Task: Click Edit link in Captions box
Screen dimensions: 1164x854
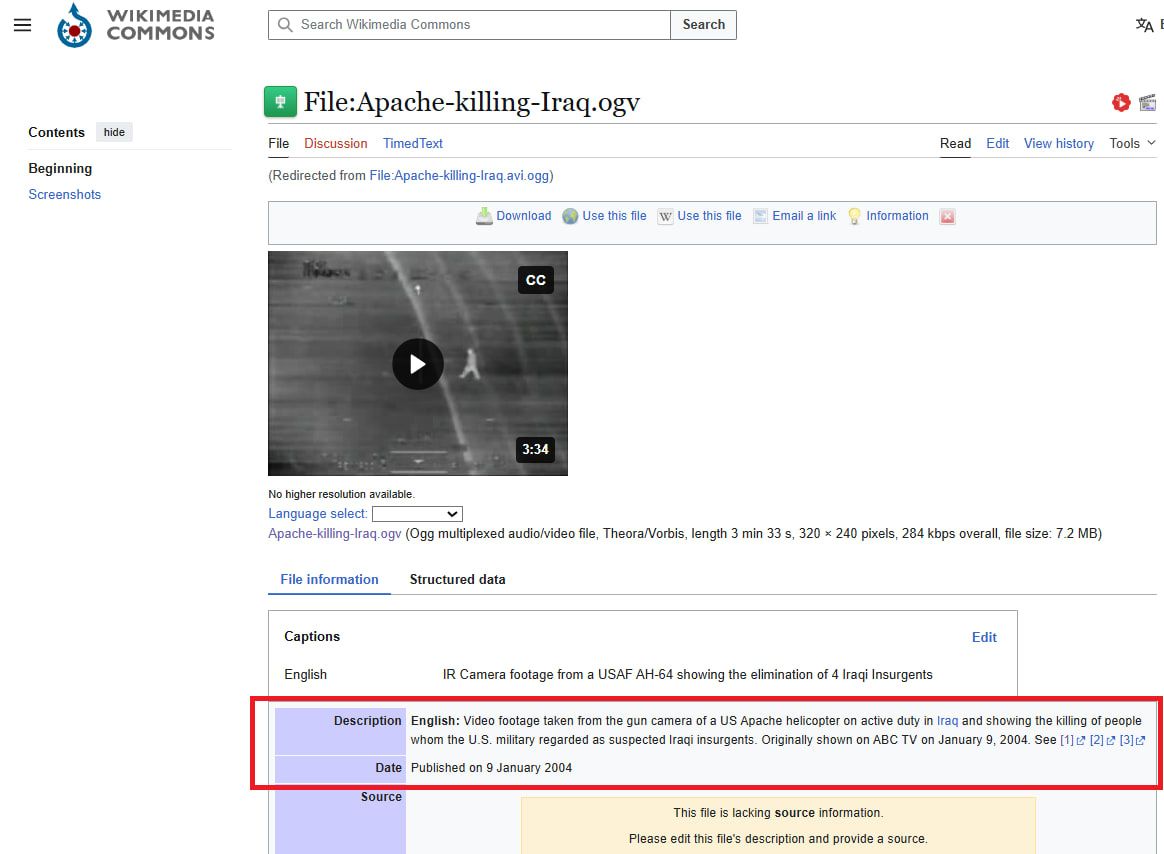Action: click(x=984, y=637)
